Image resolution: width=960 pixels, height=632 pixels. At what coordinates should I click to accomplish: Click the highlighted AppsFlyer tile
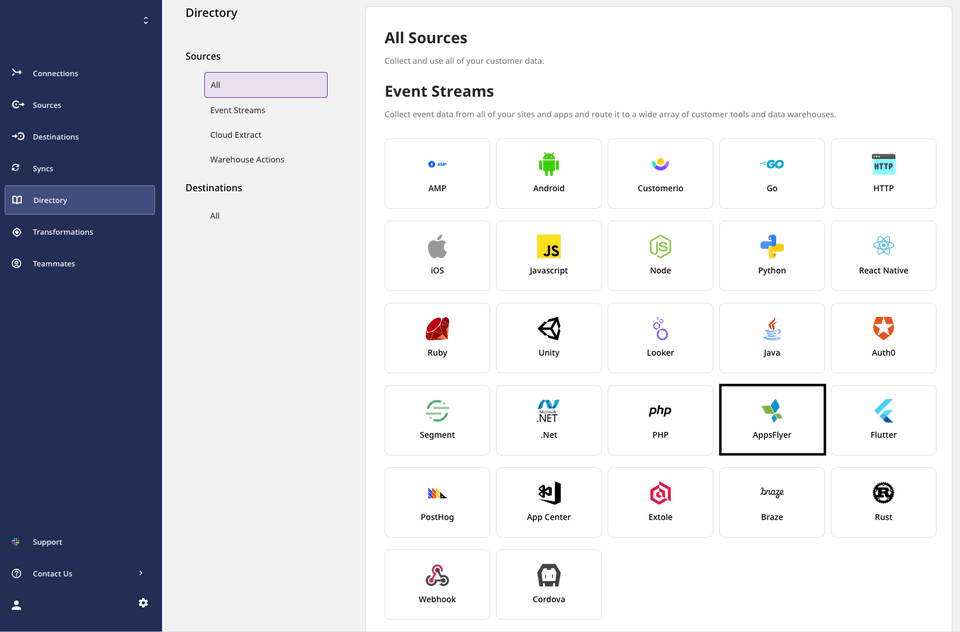coord(771,419)
